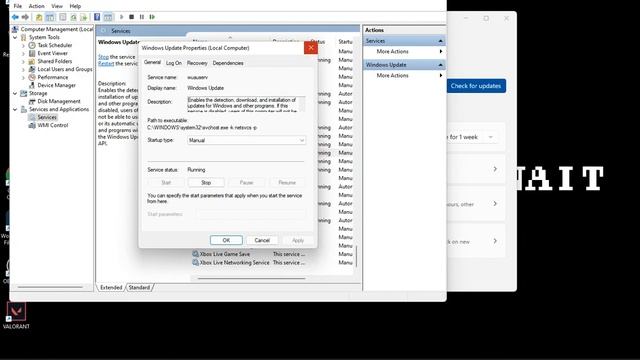This screenshot has height=360, width=640.
Task: Click the Start Service play icon
Action: click(x=121, y=17)
